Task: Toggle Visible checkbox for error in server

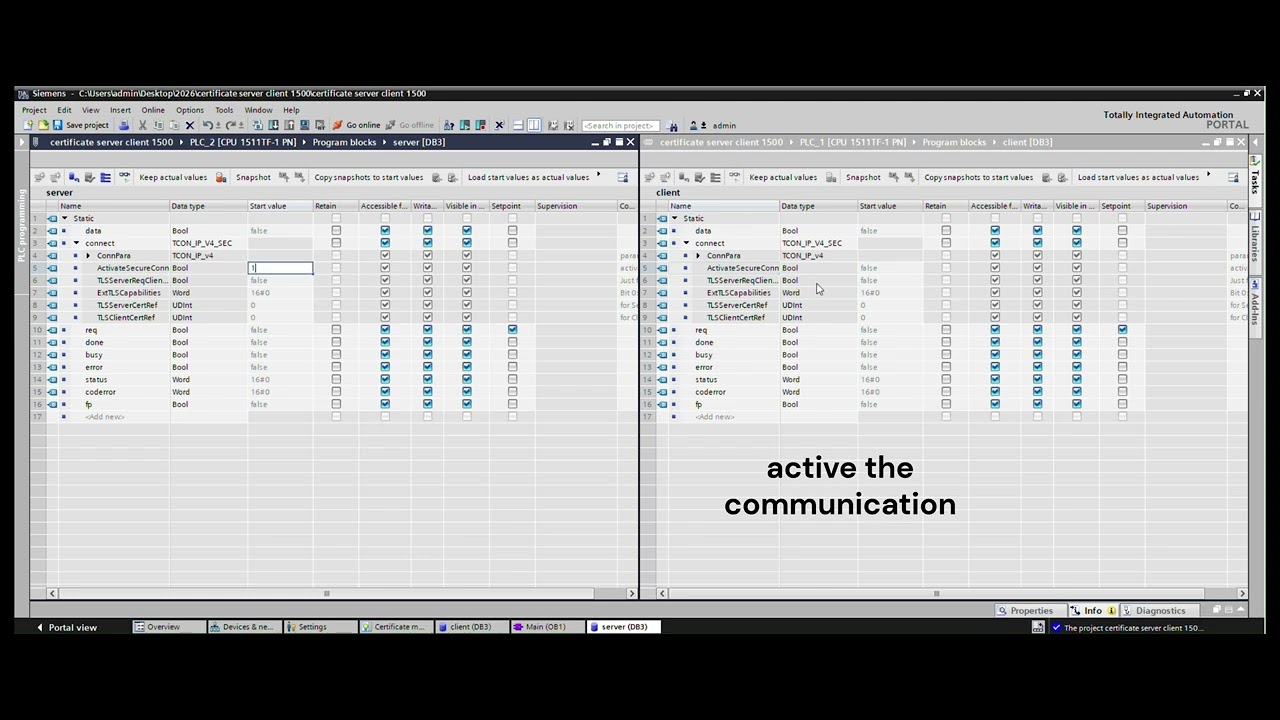Action: point(466,367)
